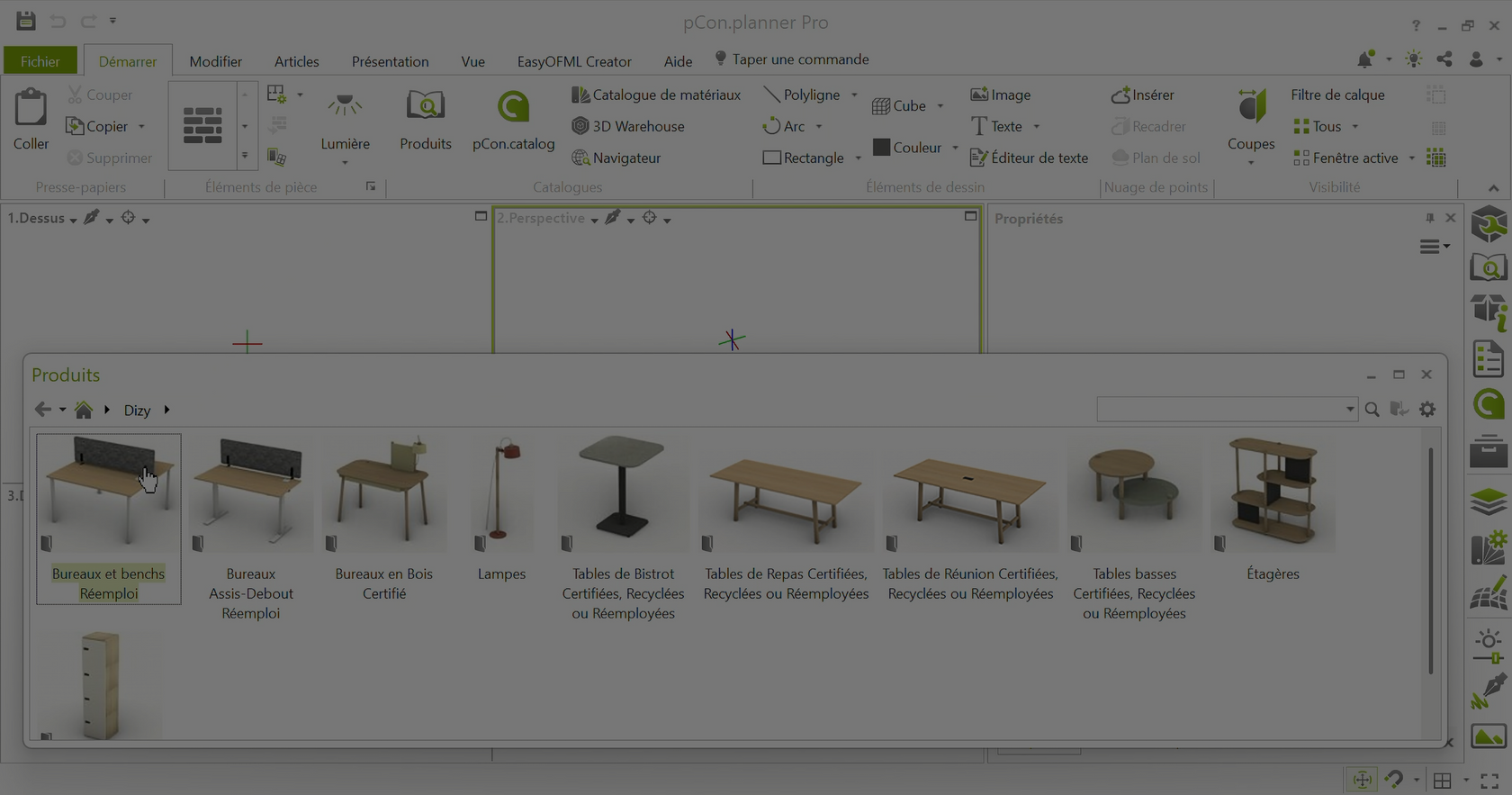Open the Couleur color swatch

tap(882, 147)
